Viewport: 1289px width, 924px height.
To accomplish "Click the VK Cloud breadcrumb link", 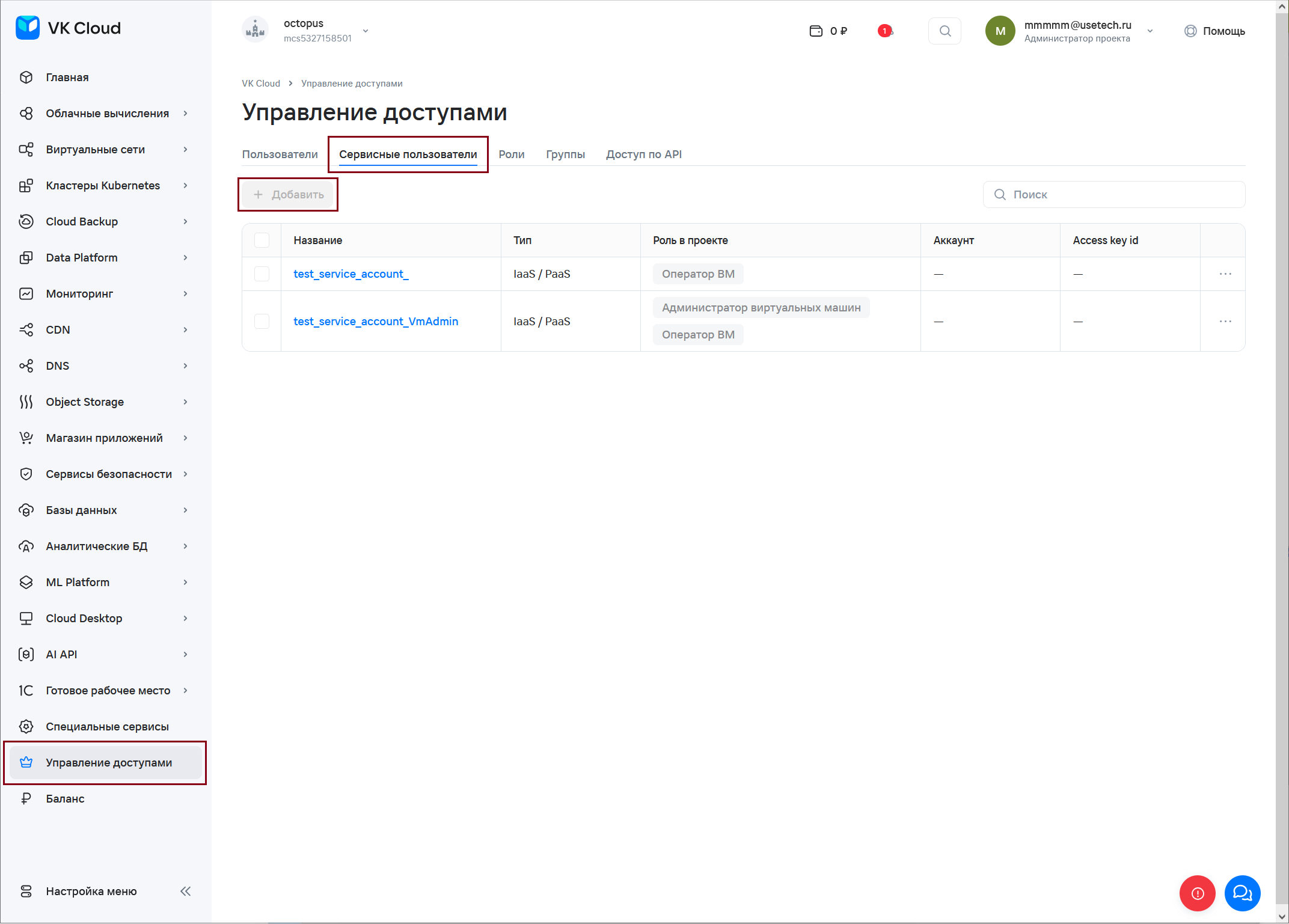I will pos(261,84).
